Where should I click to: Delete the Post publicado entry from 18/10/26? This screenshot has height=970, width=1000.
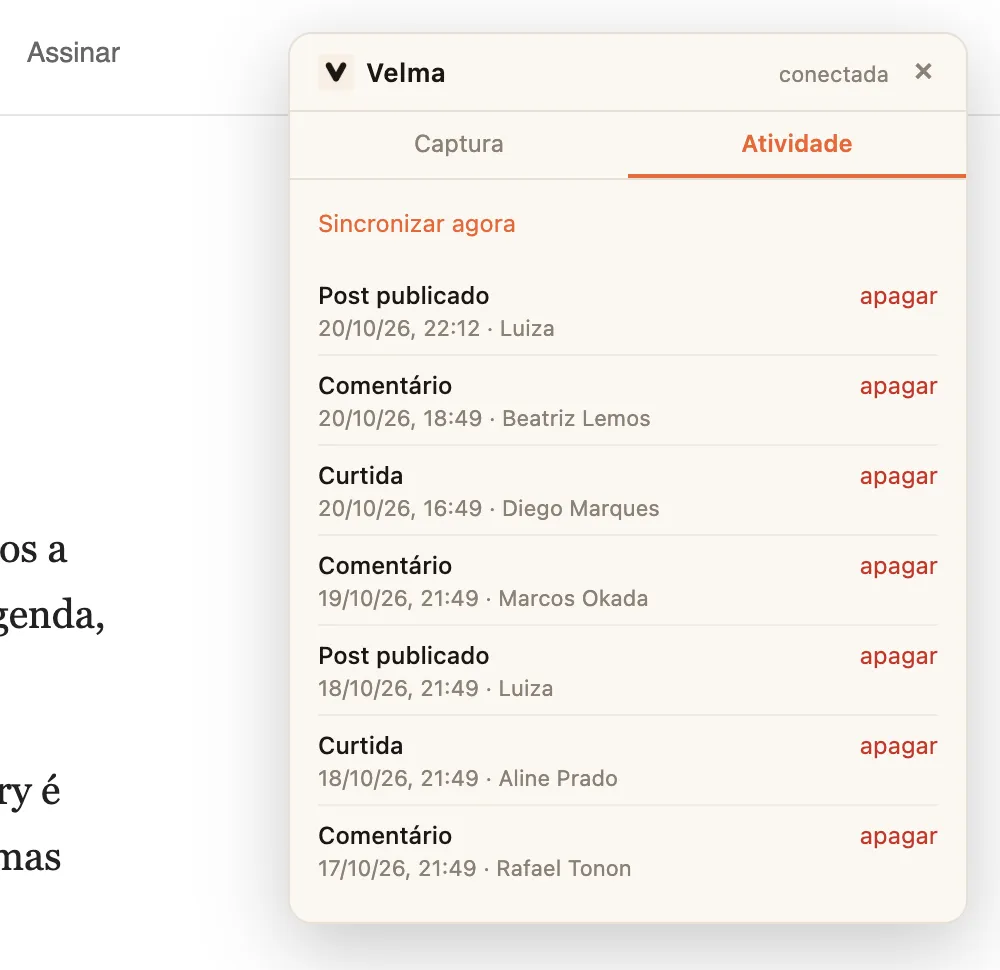(898, 656)
